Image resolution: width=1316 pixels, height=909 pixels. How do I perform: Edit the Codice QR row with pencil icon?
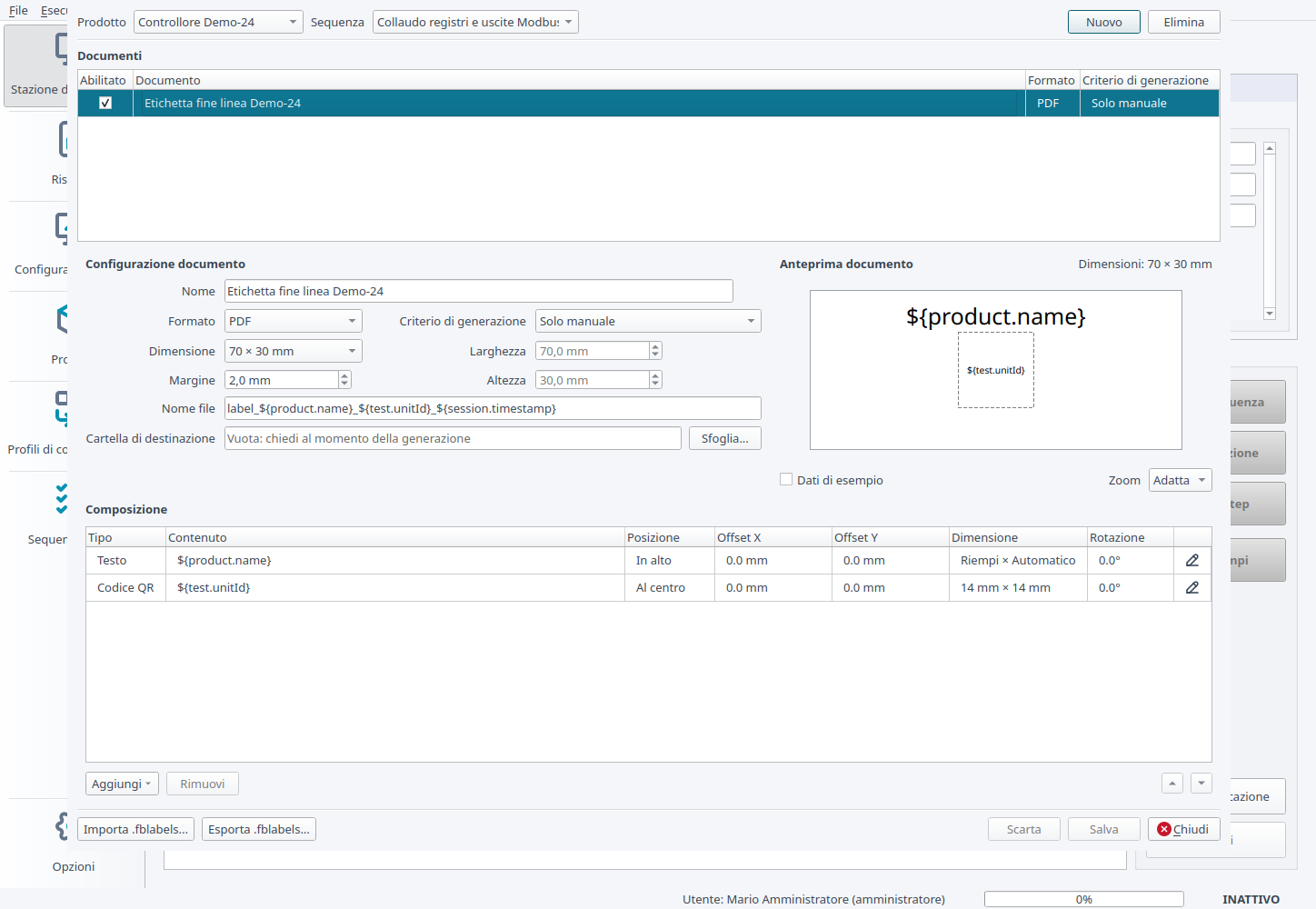coord(1192,588)
